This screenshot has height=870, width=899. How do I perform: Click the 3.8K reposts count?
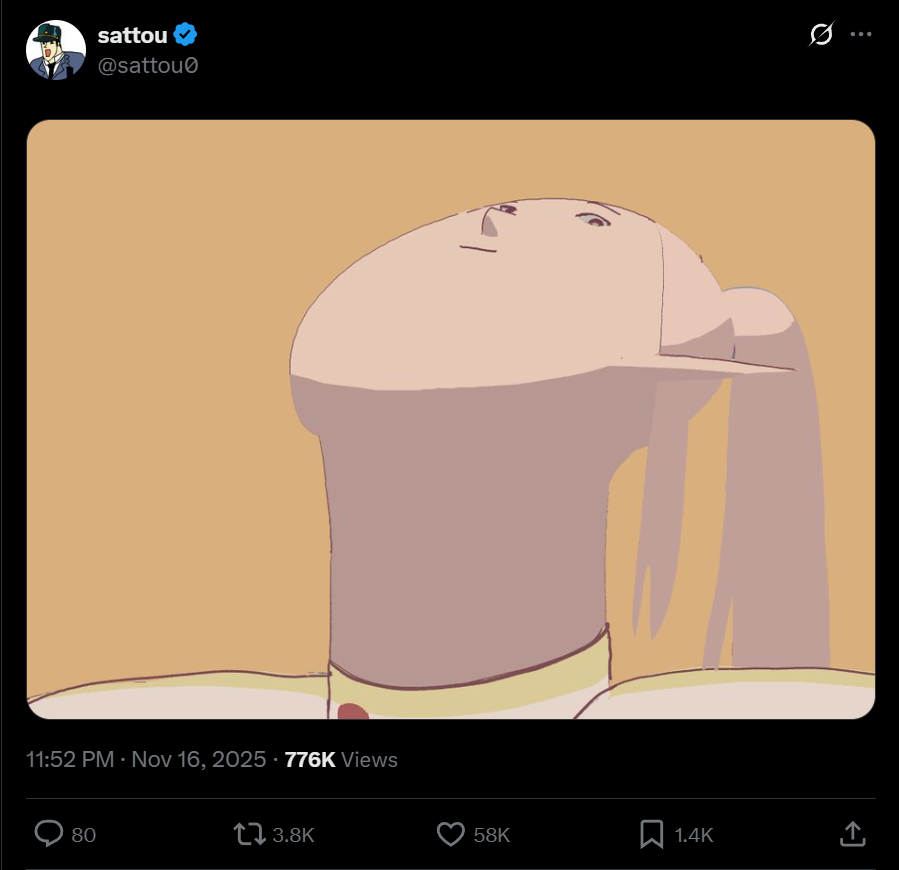click(294, 835)
